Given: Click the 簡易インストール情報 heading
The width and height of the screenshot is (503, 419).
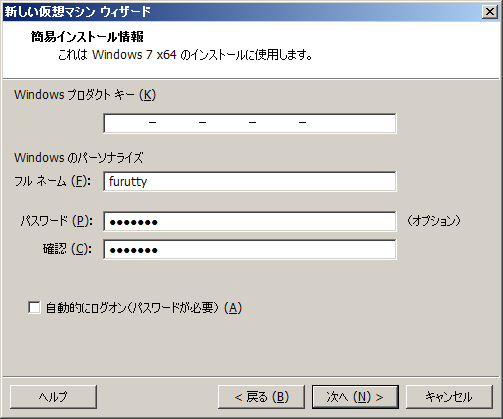Looking at the screenshot, I should pyautogui.click(x=87, y=36).
